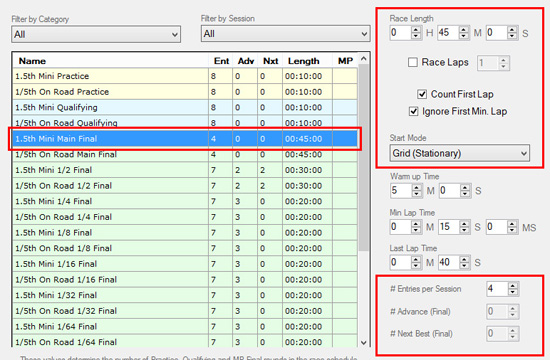Adjust Min Lap Time minutes spinner
This screenshot has height=360, width=550.
click(x=416, y=227)
